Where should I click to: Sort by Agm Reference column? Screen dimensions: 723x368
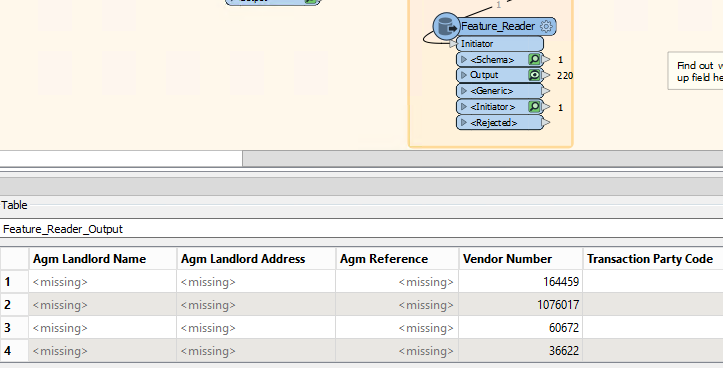(397, 259)
